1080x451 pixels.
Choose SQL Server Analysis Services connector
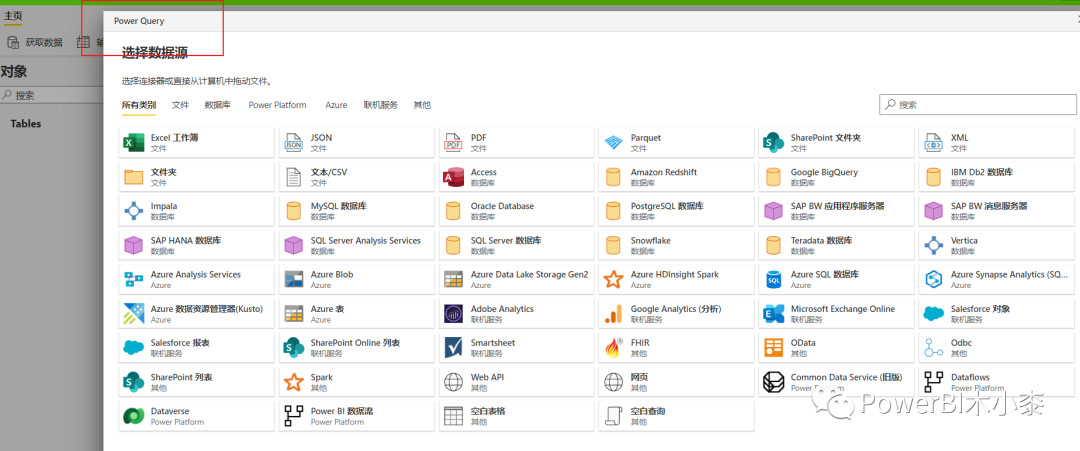click(x=356, y=245)
